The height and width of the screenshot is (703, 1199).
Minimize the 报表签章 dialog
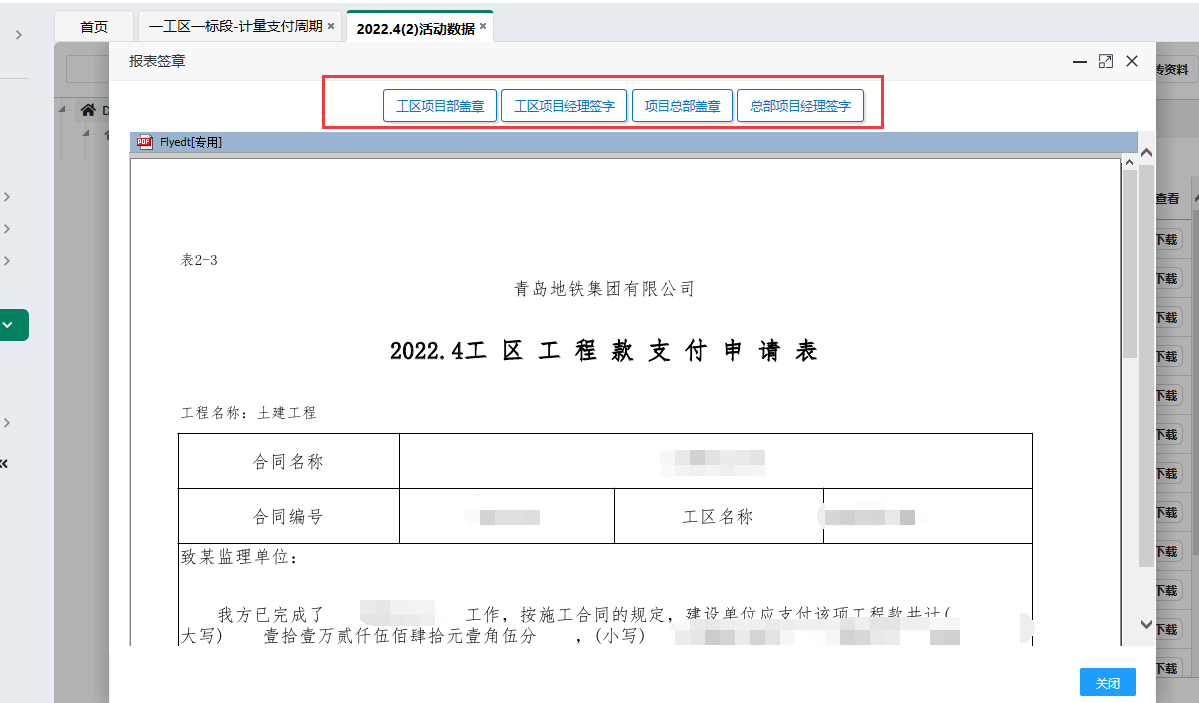pyautogui.click(x=1080, y=61)
